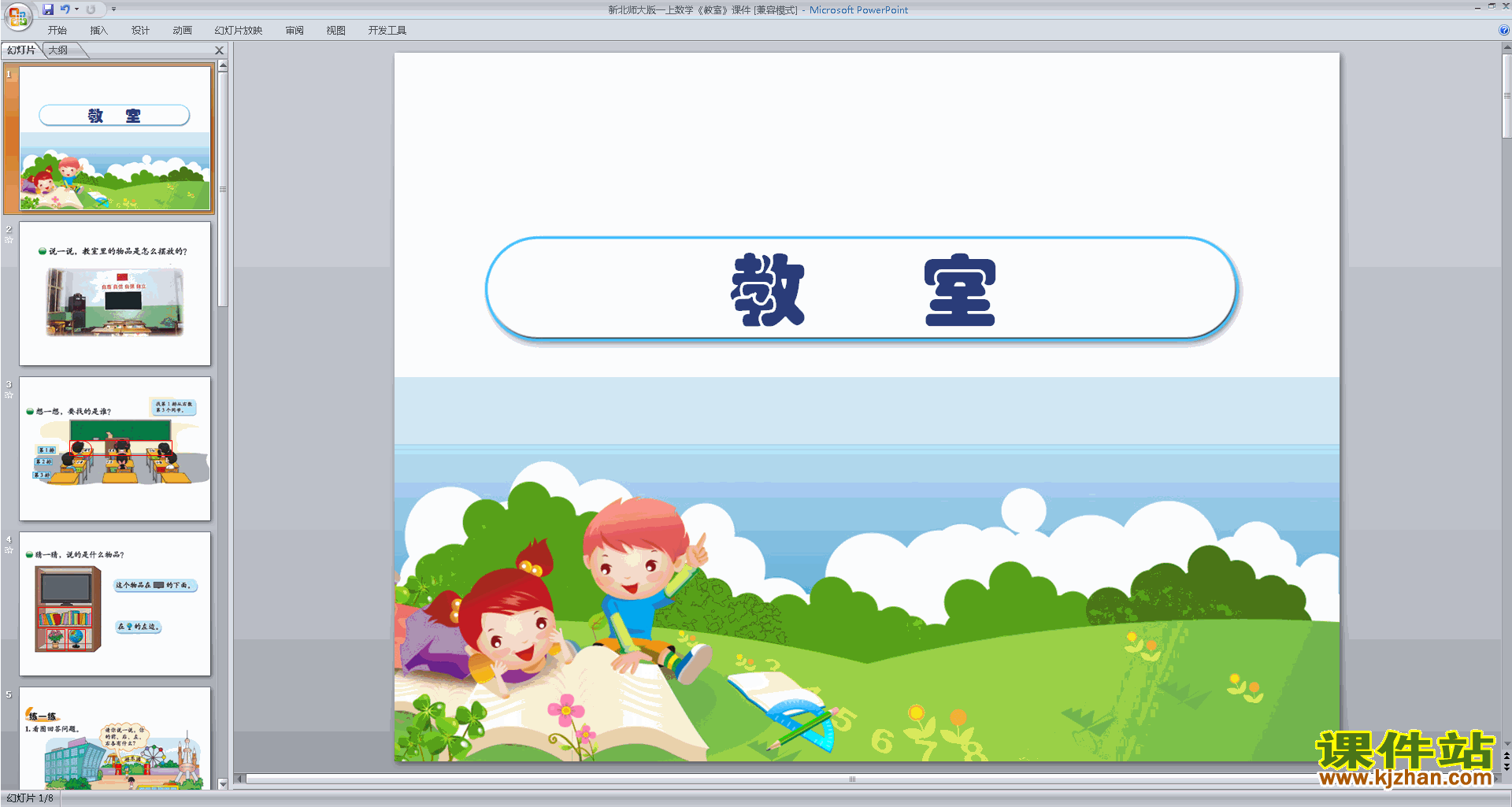Open the 视图 ribbon tab
Viewport: 1512px width, 807px height.
pyautogui.click(x=336, y=31)
